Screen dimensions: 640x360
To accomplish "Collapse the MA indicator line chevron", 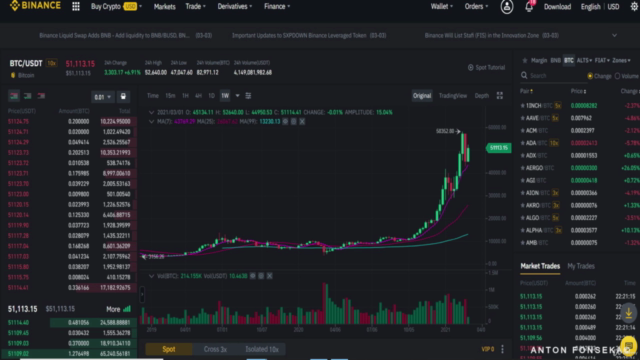I will coord(151,122).
